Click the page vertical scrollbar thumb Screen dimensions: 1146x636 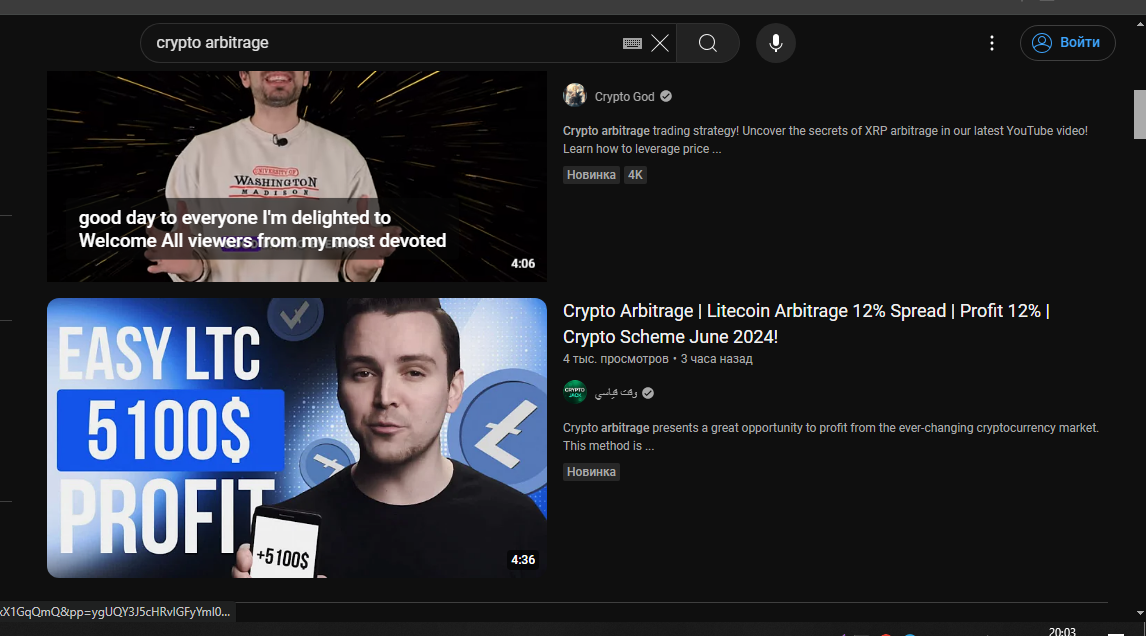[1139, 114]
